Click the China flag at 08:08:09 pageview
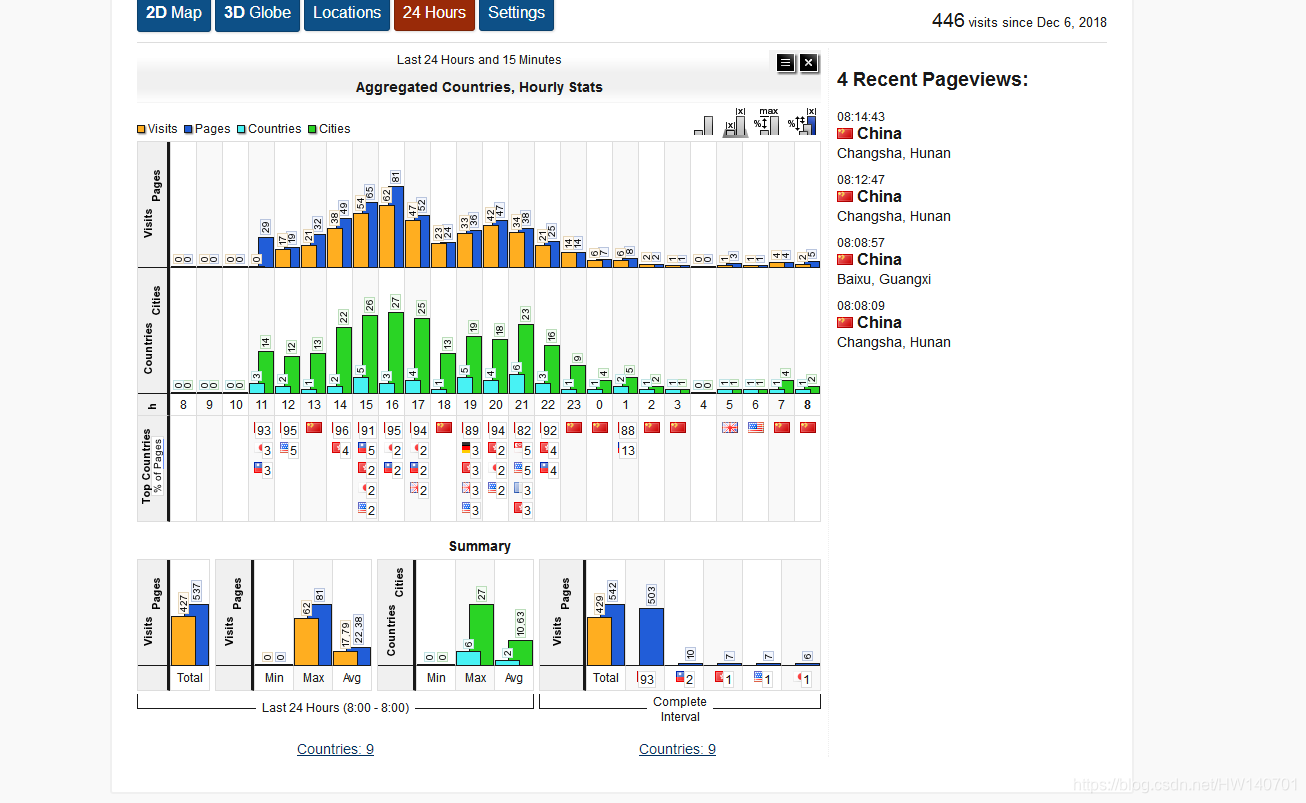The width and height of the screenshot is (1306, 803). point(845,323)
